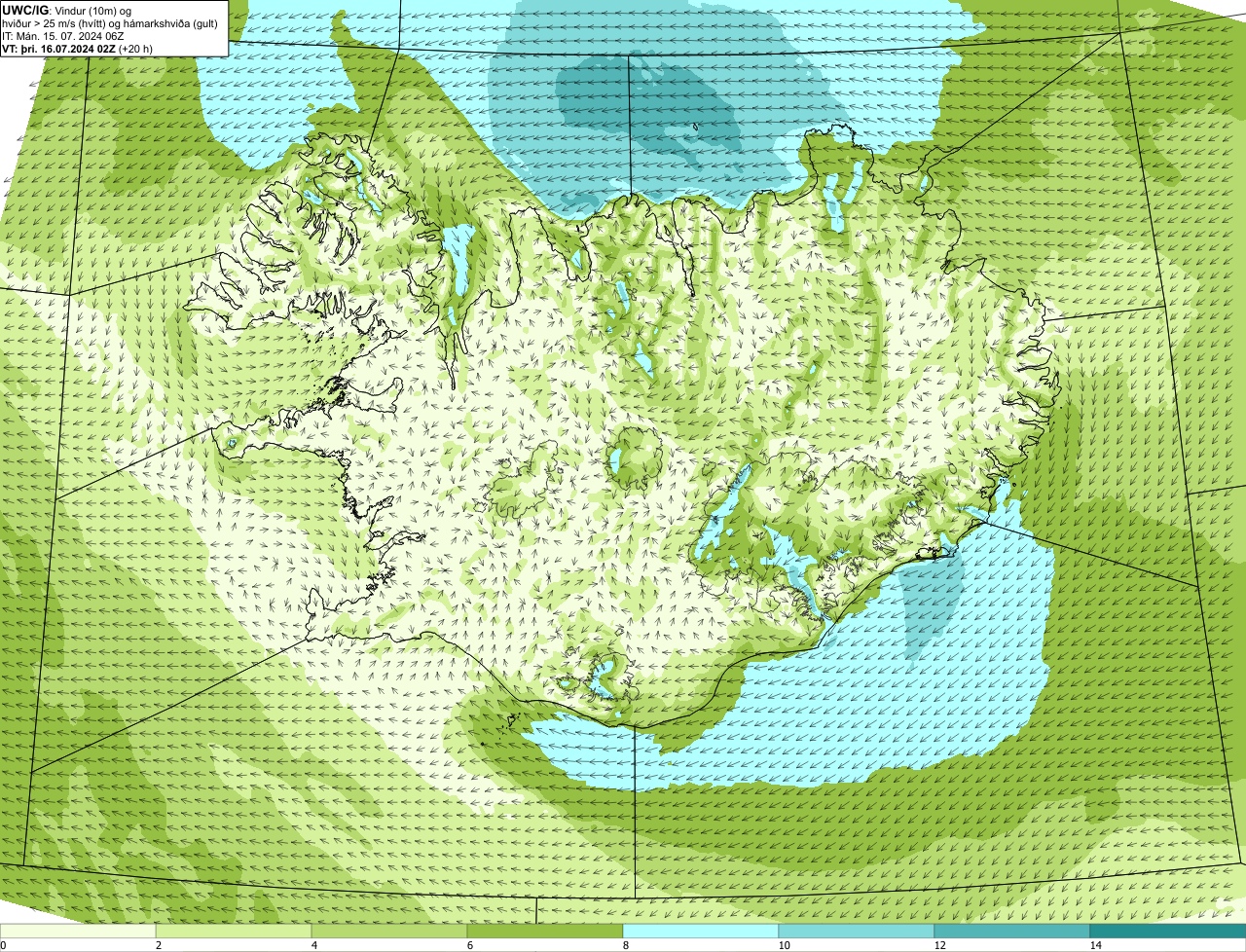
Task: Click the legend scale label '0'
Action: [x=3, y=945]
